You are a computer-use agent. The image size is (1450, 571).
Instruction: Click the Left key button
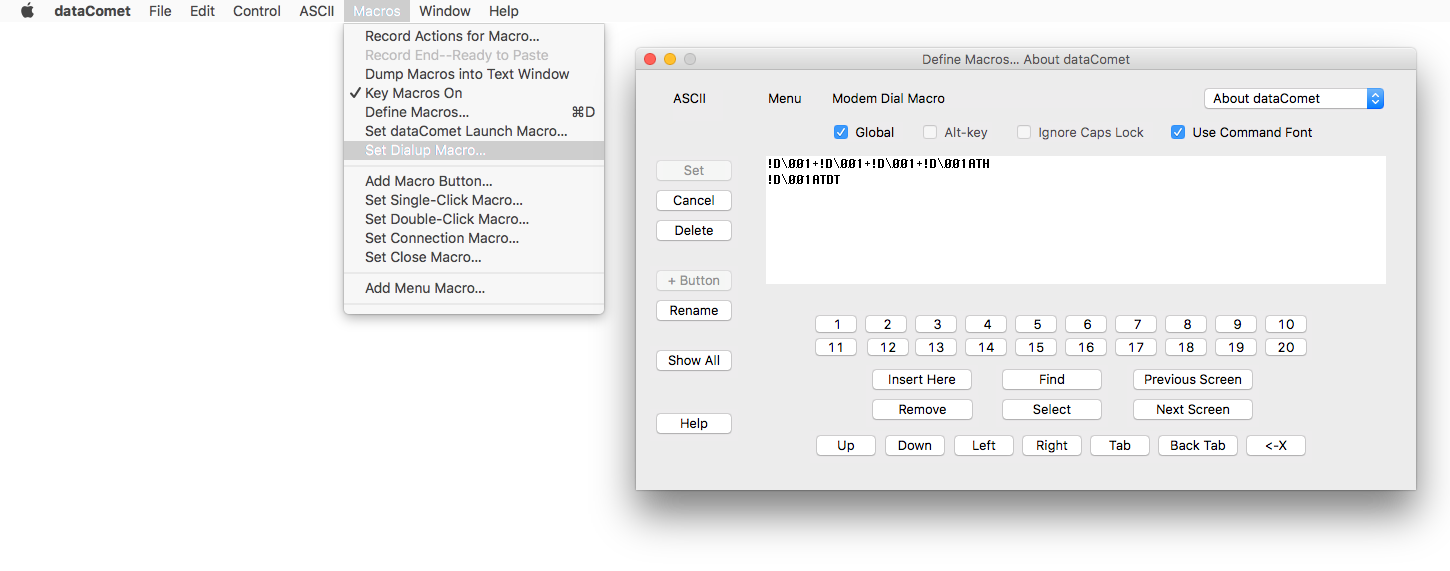pyautogui.click(x=984, y=445)
